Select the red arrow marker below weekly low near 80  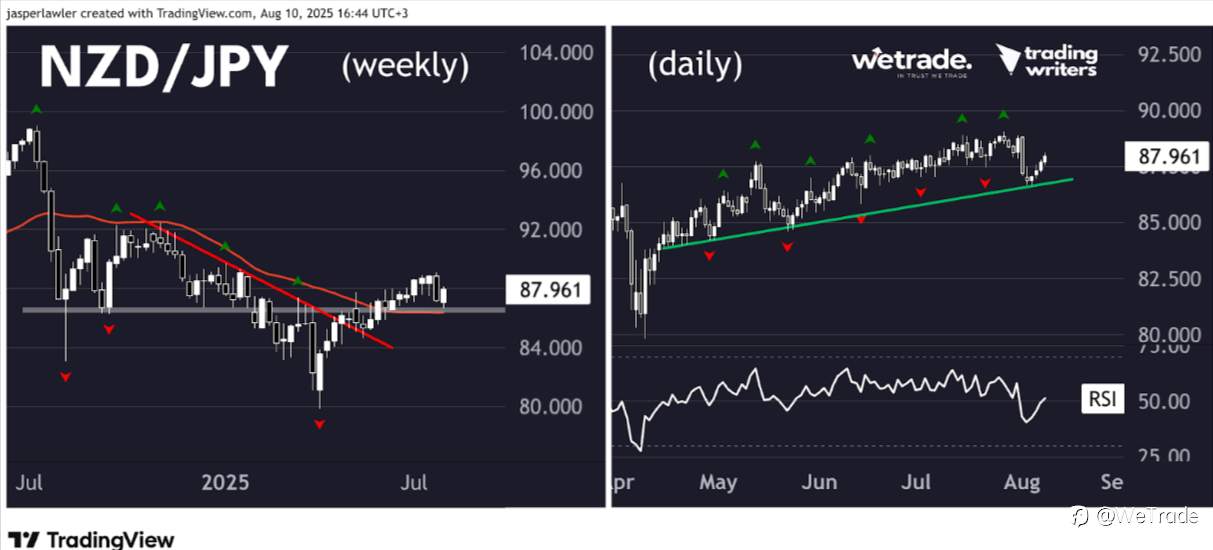[x=319, y=425]
